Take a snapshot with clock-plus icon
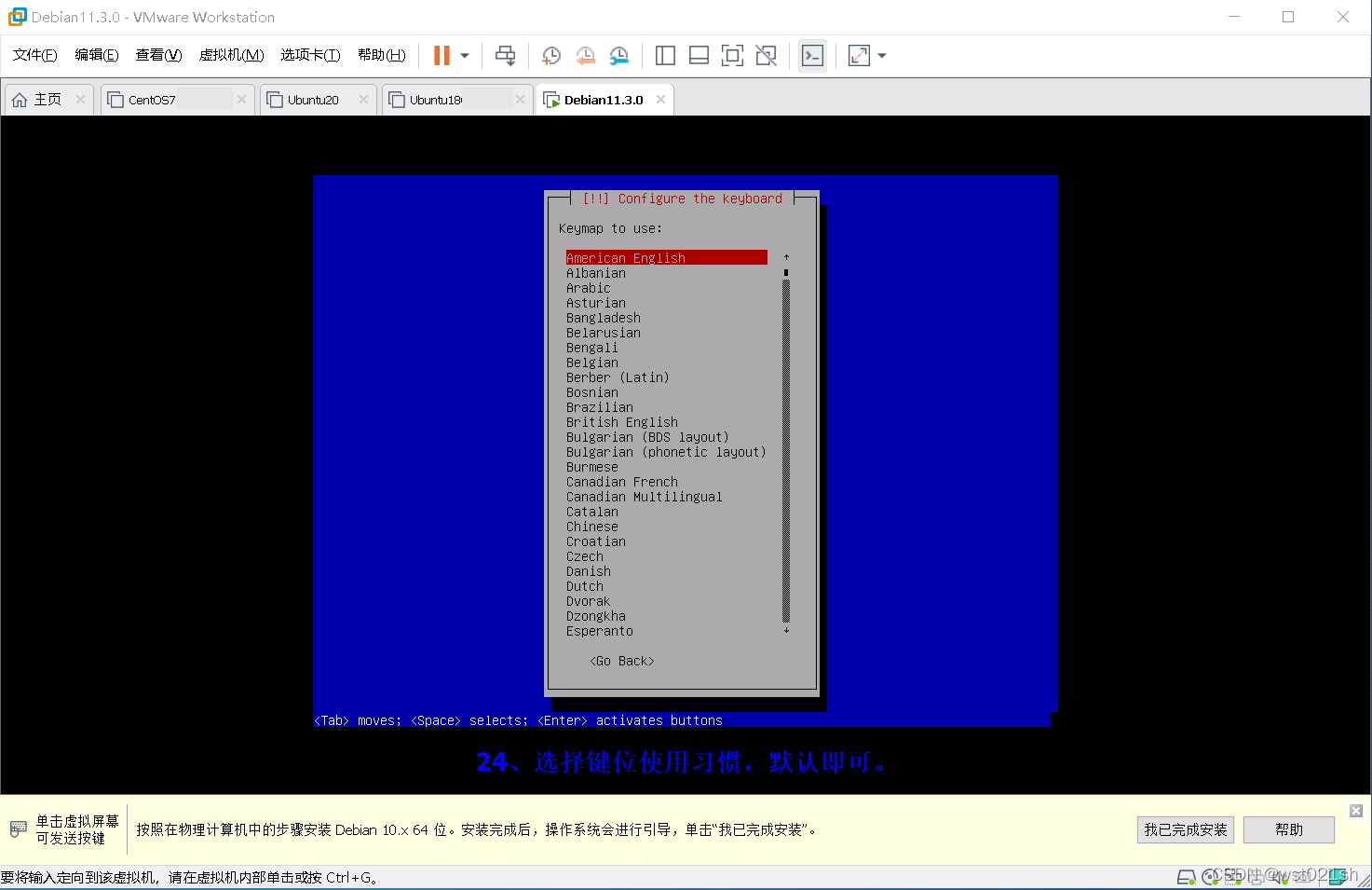Viewport: 1372px width, 890px height. 550,56
